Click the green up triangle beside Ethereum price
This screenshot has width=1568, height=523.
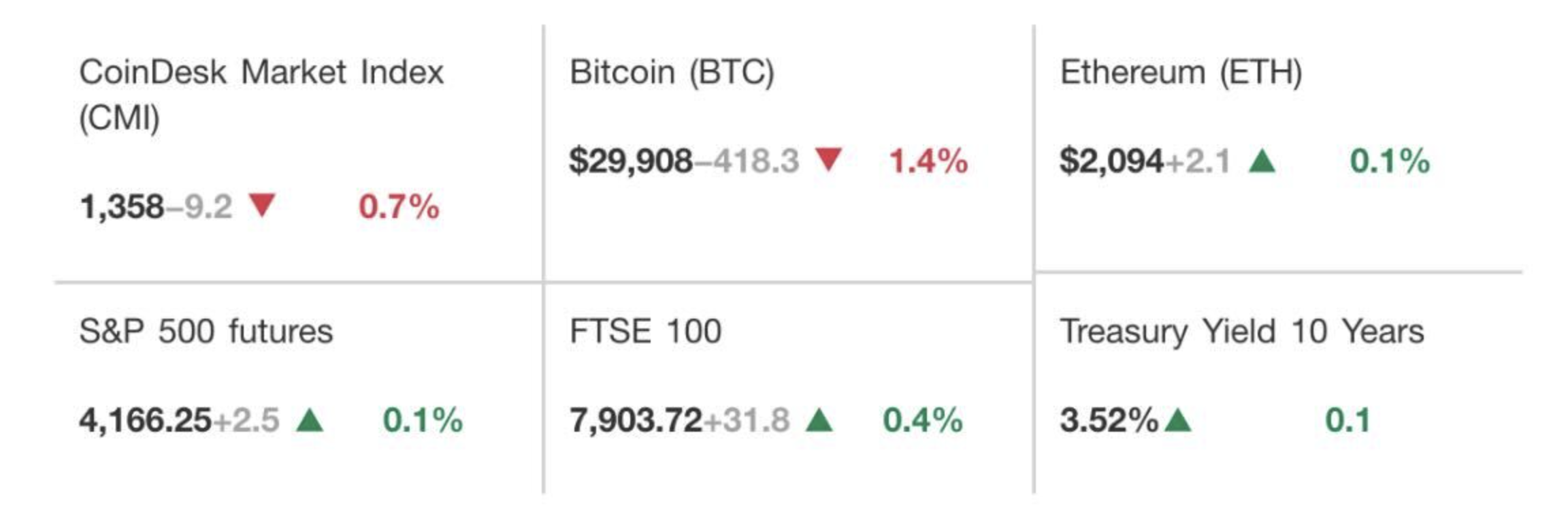[1262, 161]
